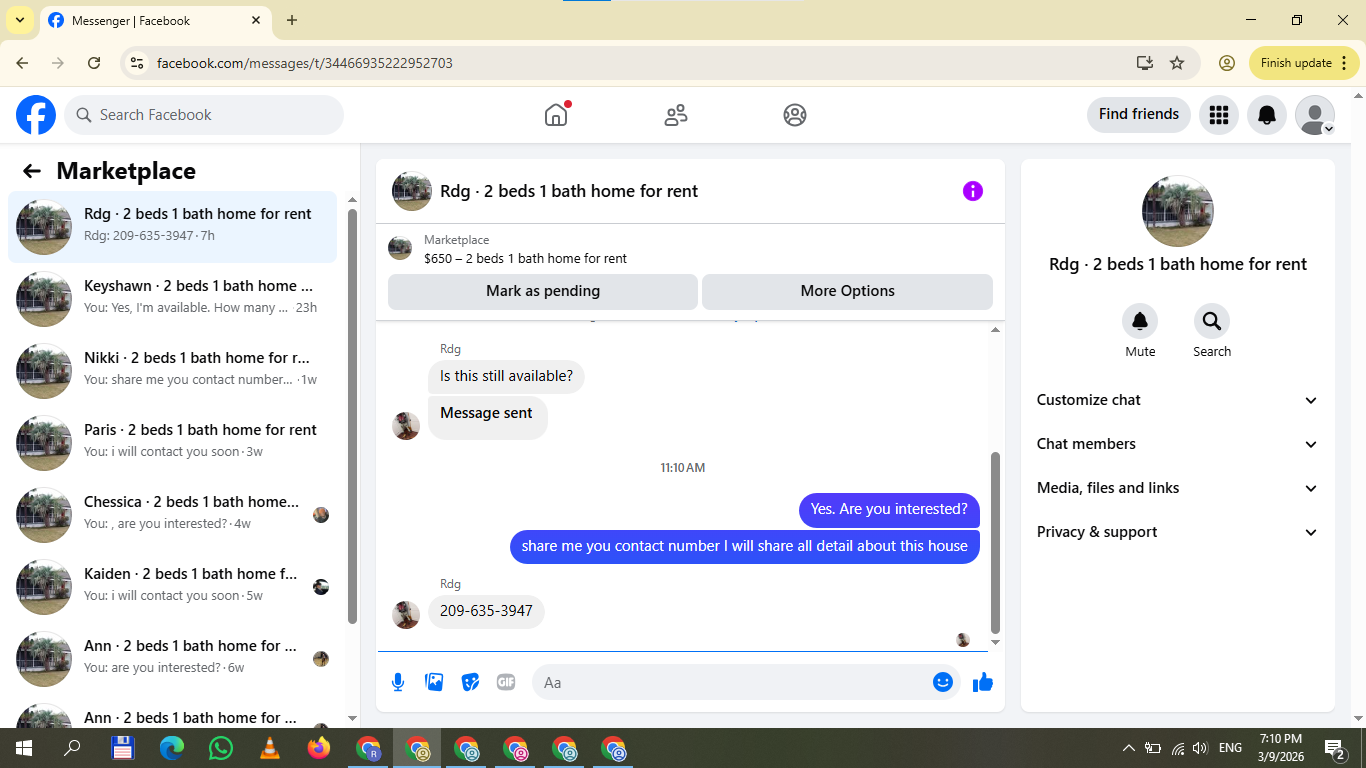Go to the Home feed icon
Screen dimensions: 1366x768
click(x=556, y=115)
